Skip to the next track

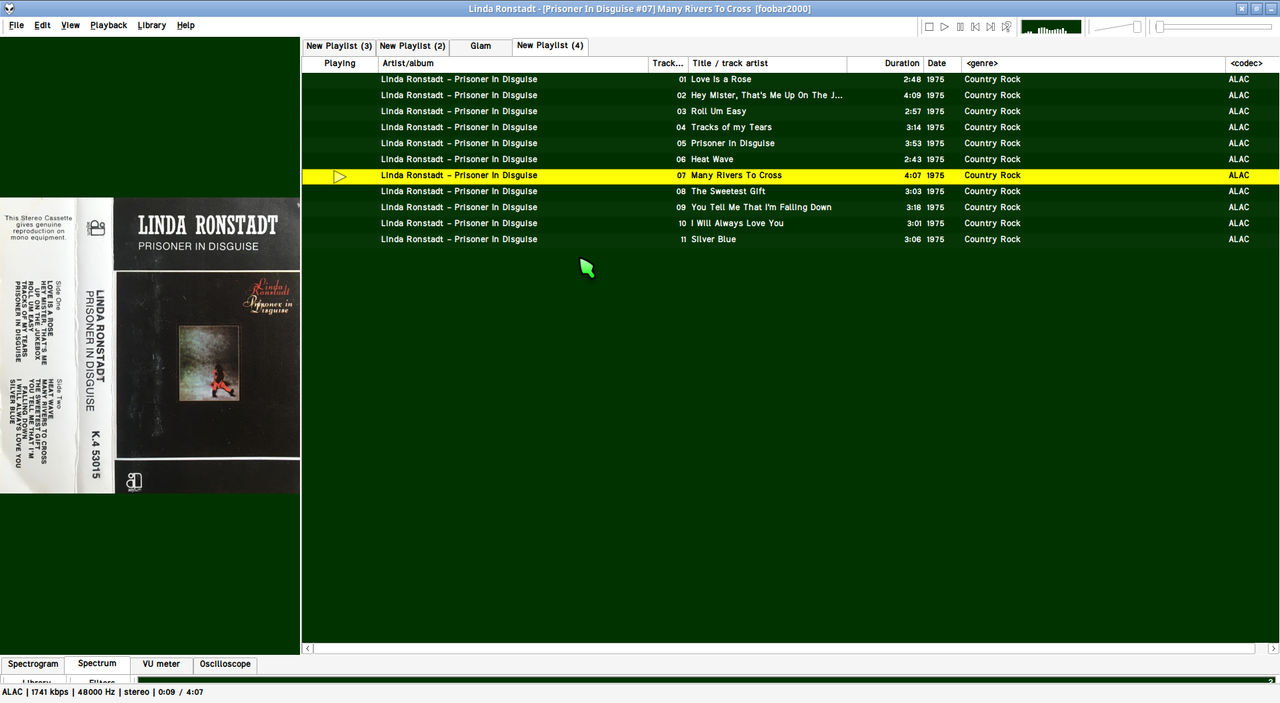(x=990, y=27)
